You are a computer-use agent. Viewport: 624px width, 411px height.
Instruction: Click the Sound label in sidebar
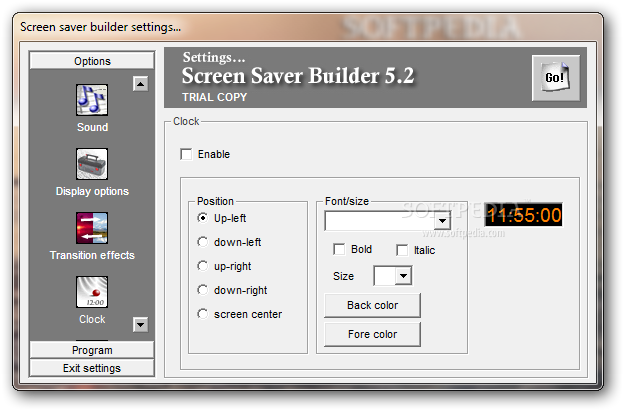(x=92, y=127)
